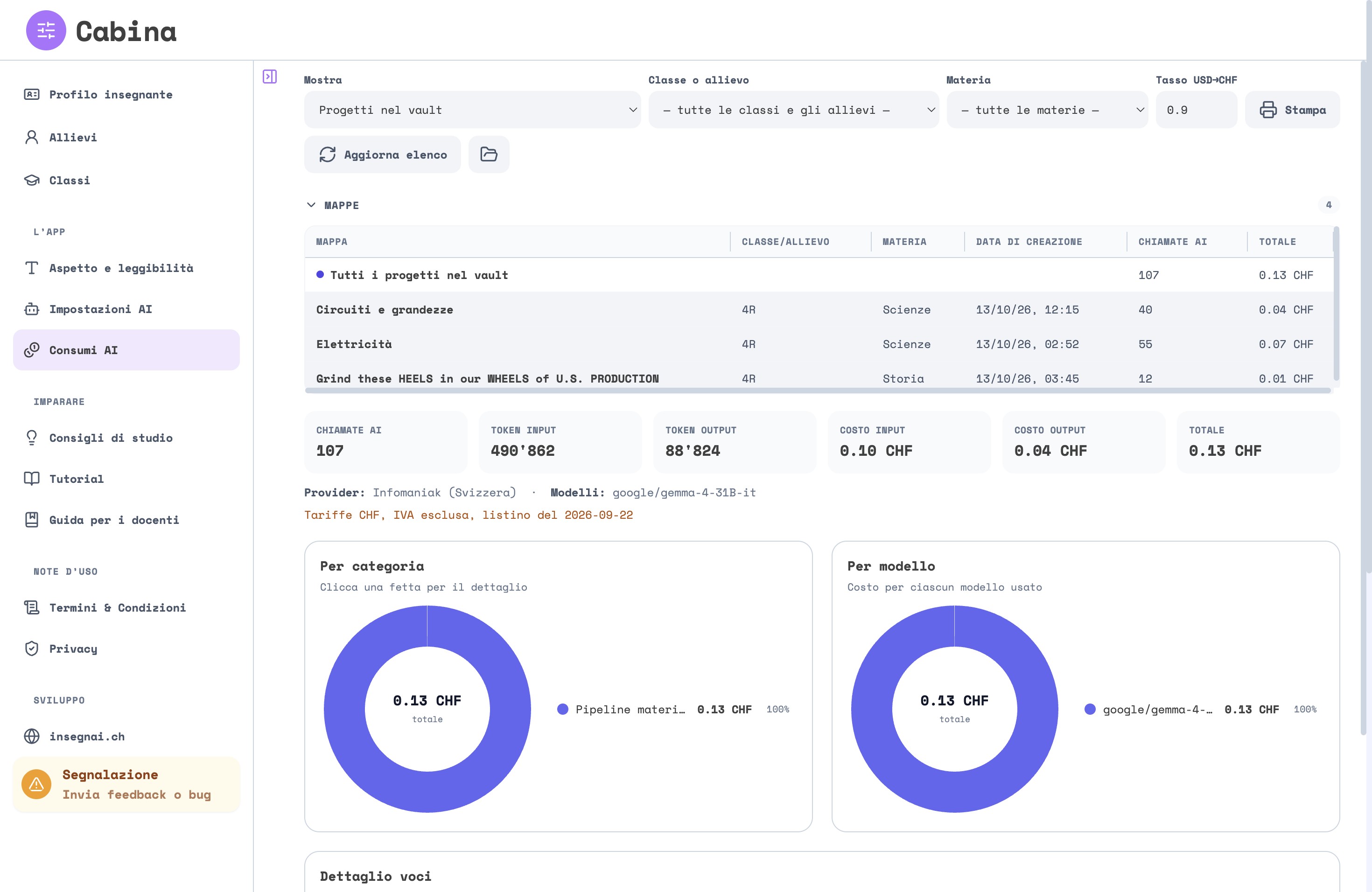Open the Materia dropdown
The width and height of the screenshot is (1372, 892).
tap(1047, 110)
